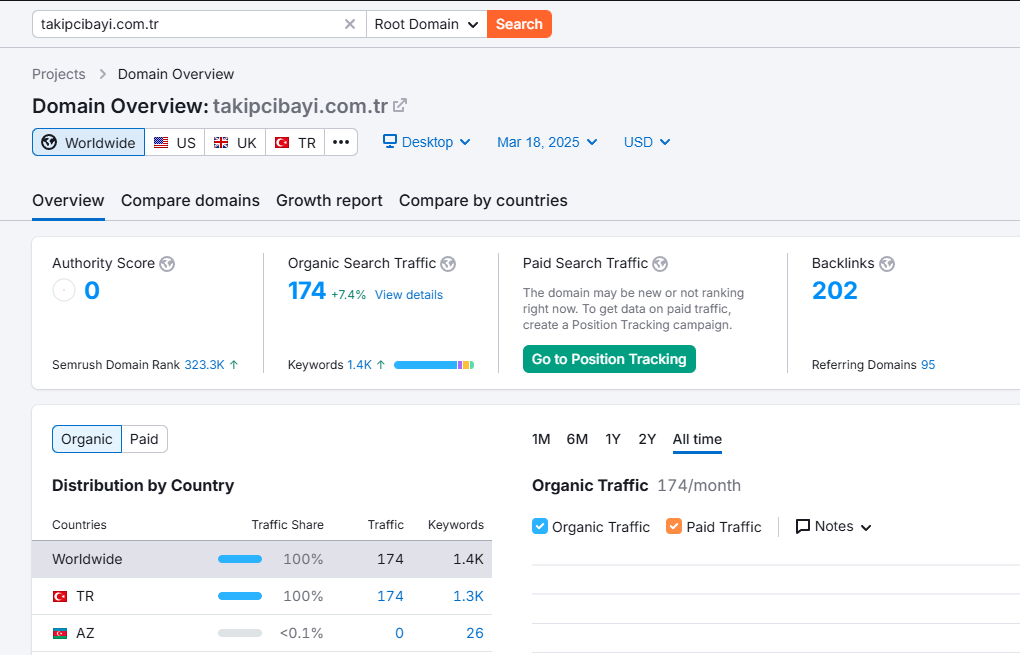The width and height of the screenshot is (1020, 655).
Task: Uncheck the Organic Traffic checkbox
Action: [540, 526]
